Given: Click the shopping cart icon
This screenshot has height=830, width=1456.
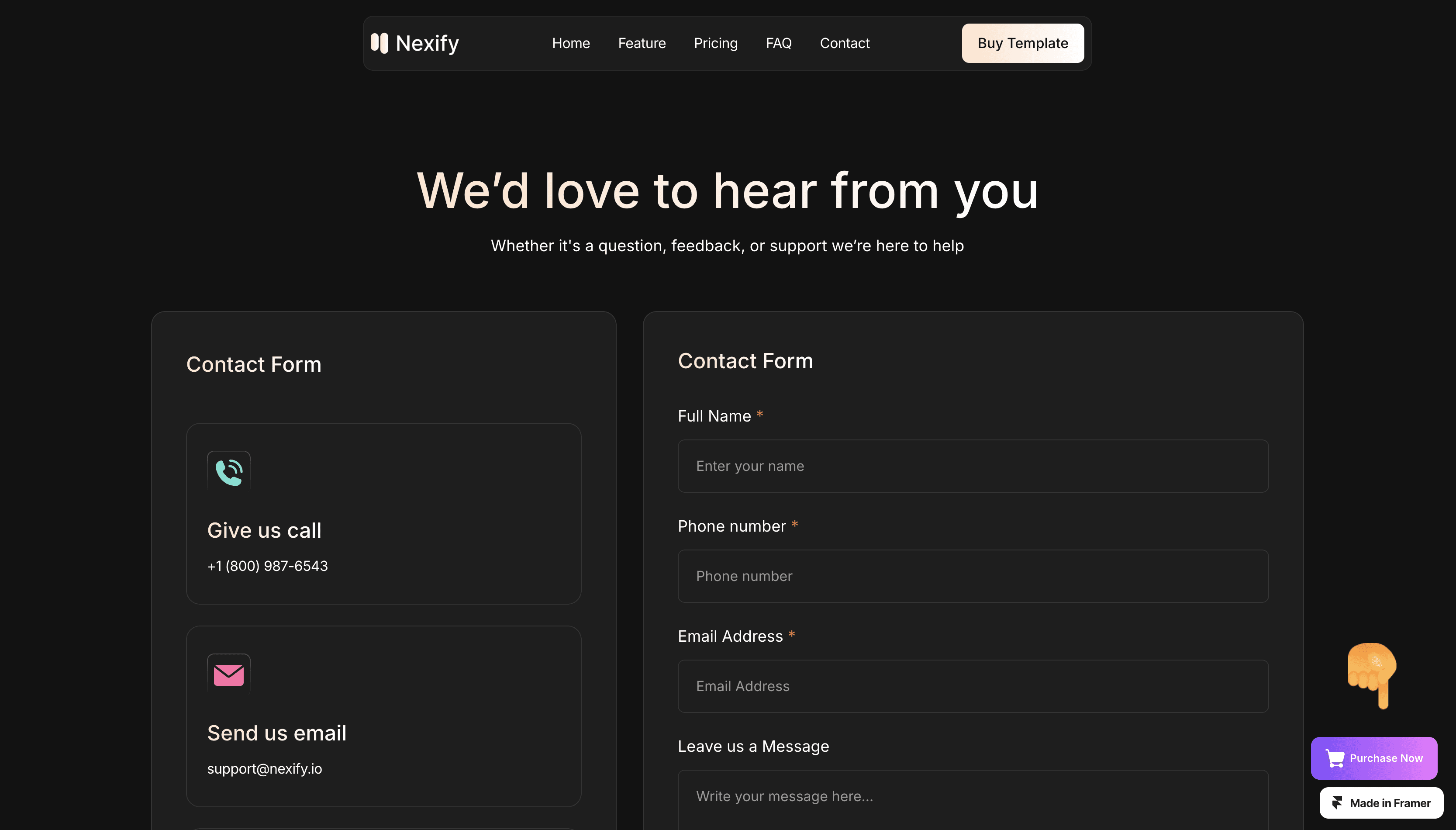Looking at the screenshot, I should (x=1335, y=758).
